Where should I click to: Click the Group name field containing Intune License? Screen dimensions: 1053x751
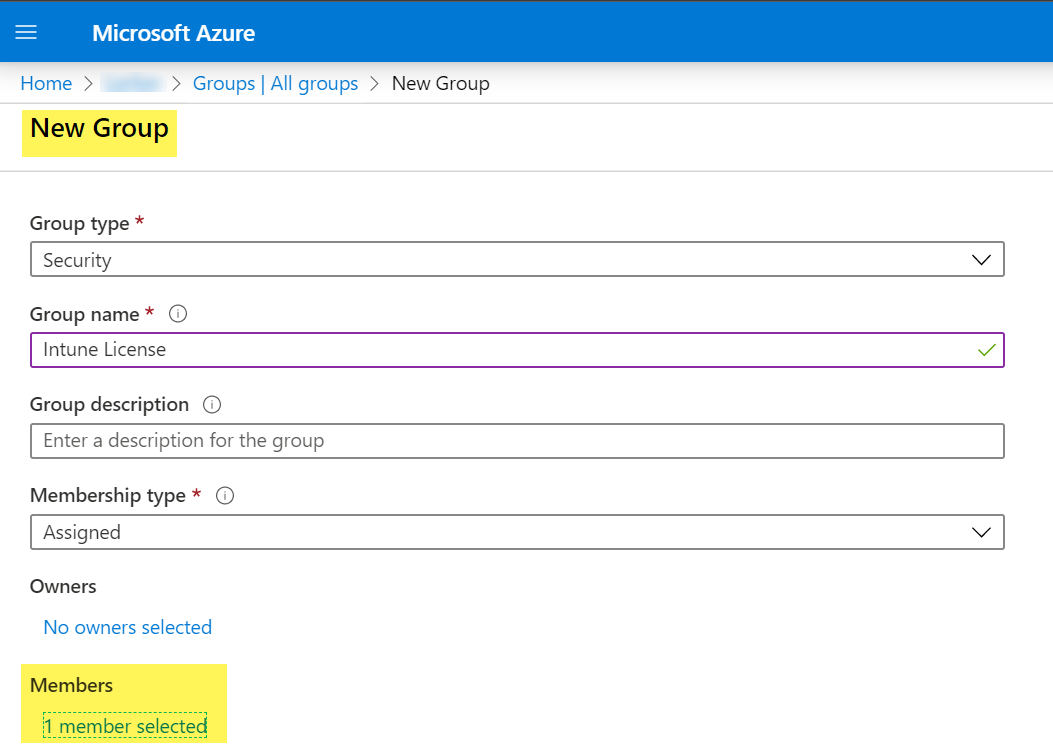point(500,350)
